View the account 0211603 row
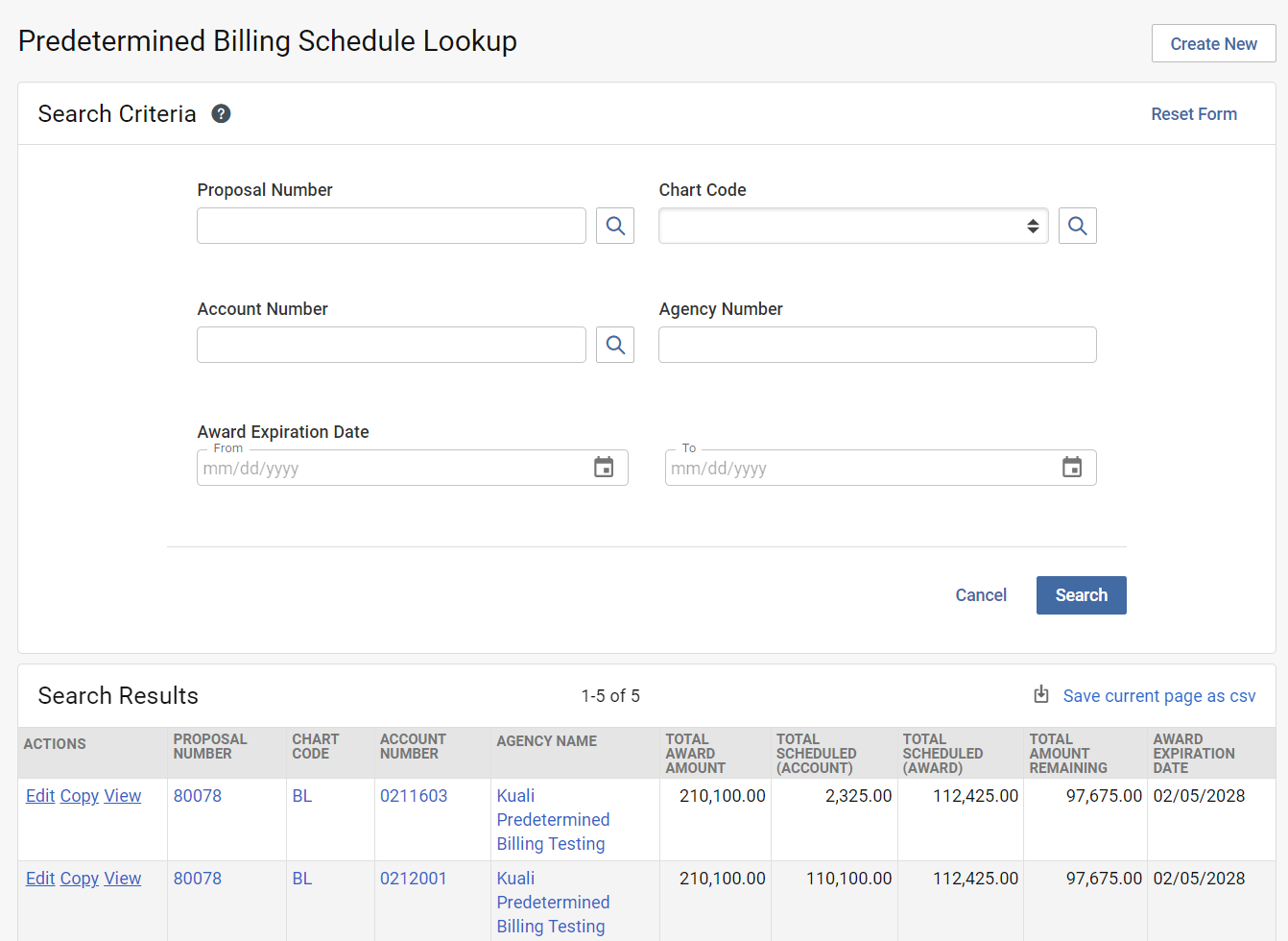The image size is (1288, 941). click(123, 796)
